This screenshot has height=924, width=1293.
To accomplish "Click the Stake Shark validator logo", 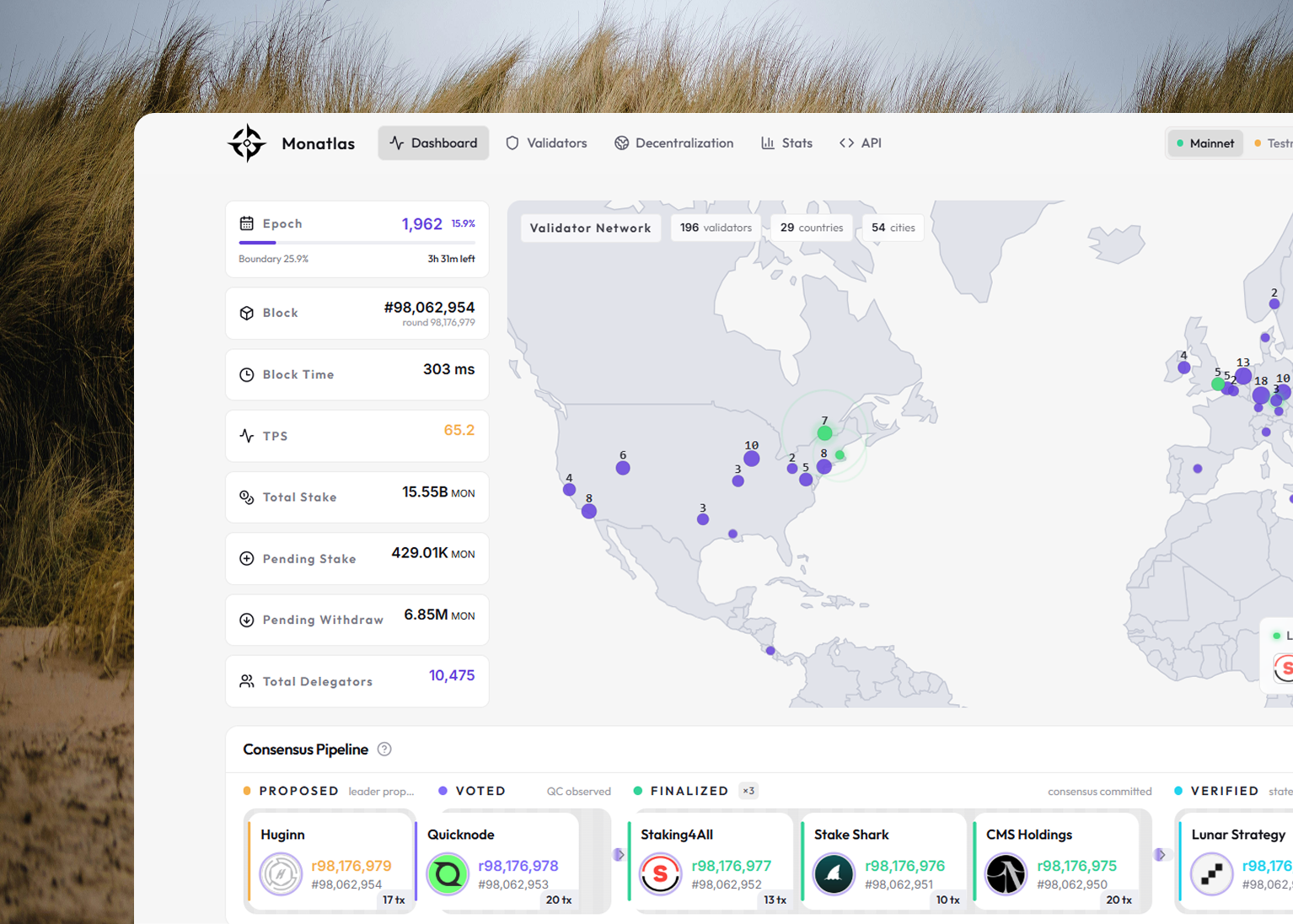I will 834,873.
